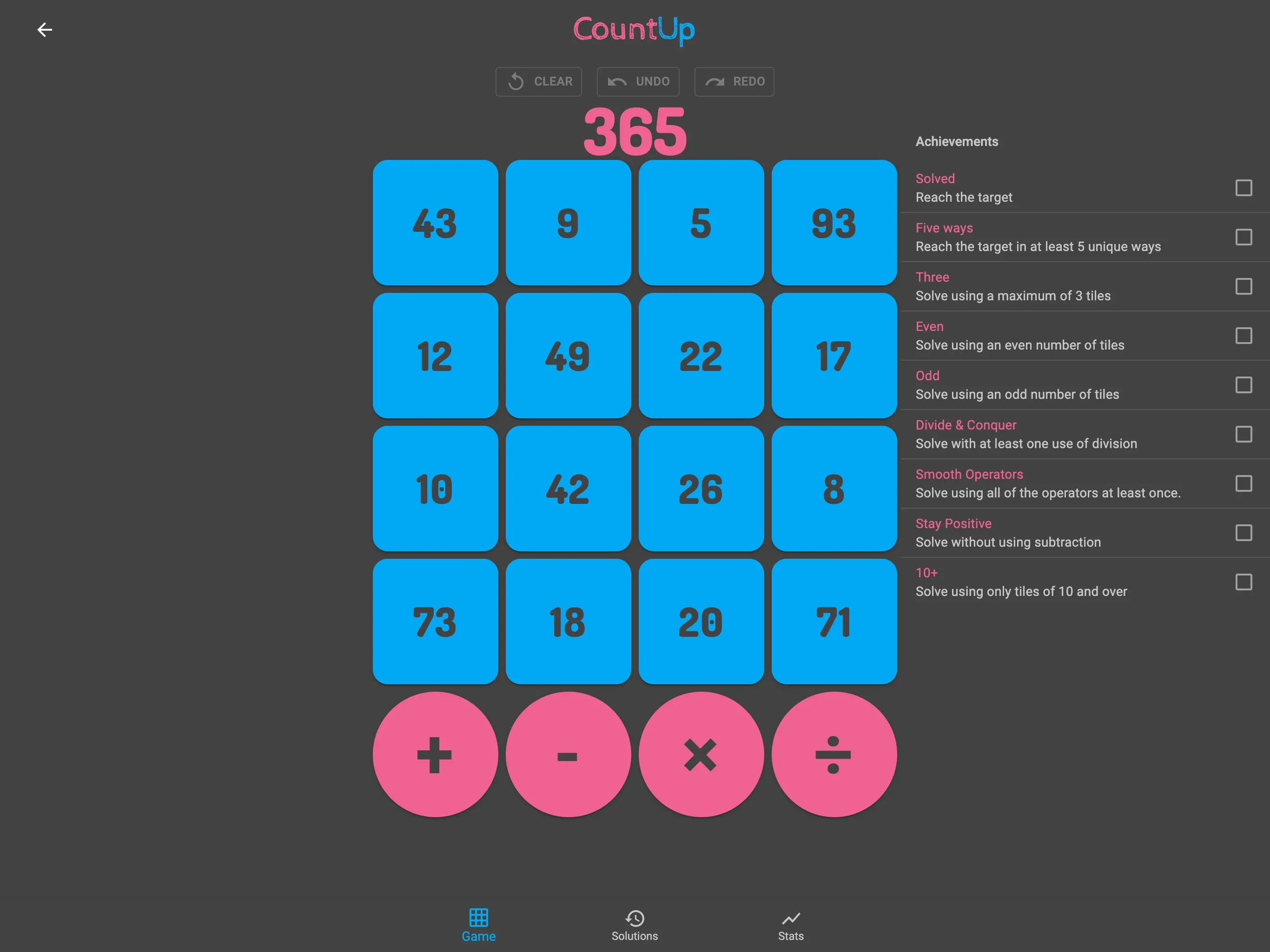
Task: Select the tile showing number 93
Action: (x=833, y=222)
